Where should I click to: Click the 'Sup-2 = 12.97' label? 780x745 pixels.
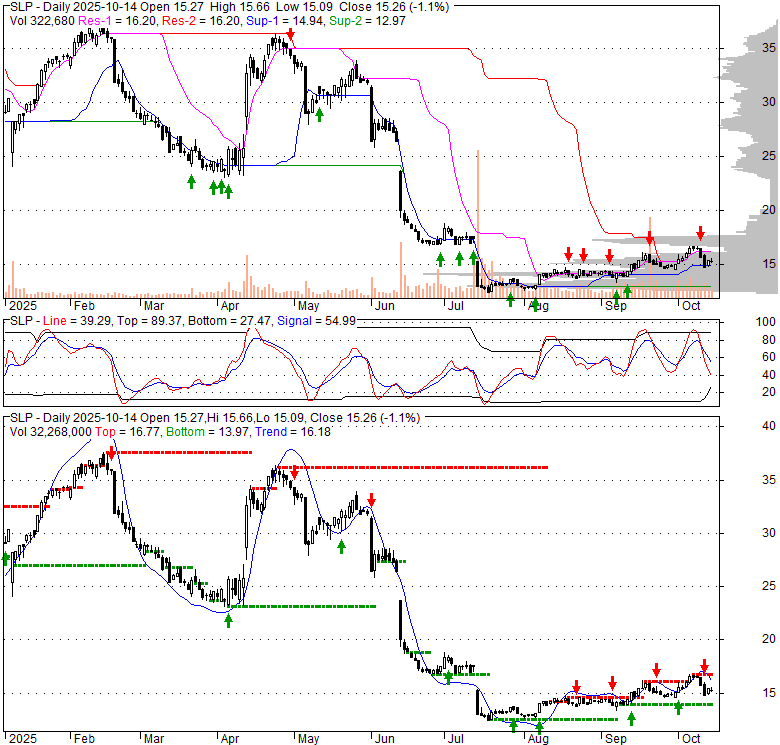367,21
